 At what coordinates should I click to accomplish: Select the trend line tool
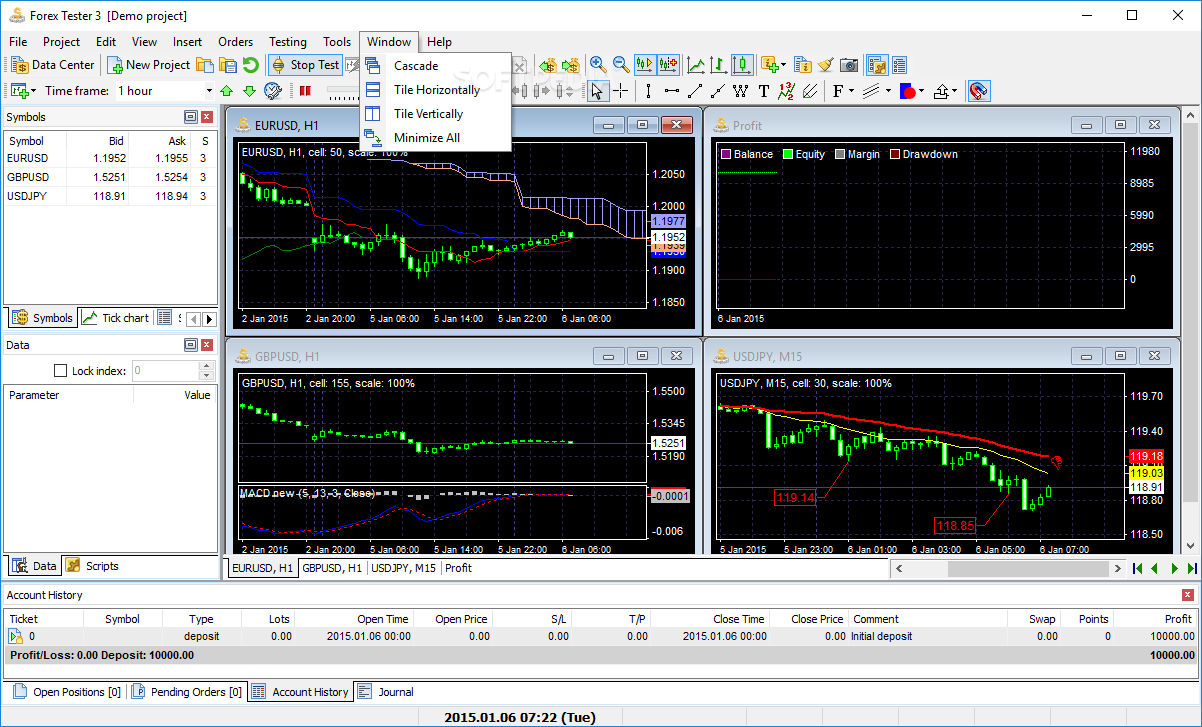[x=694, y=91]
